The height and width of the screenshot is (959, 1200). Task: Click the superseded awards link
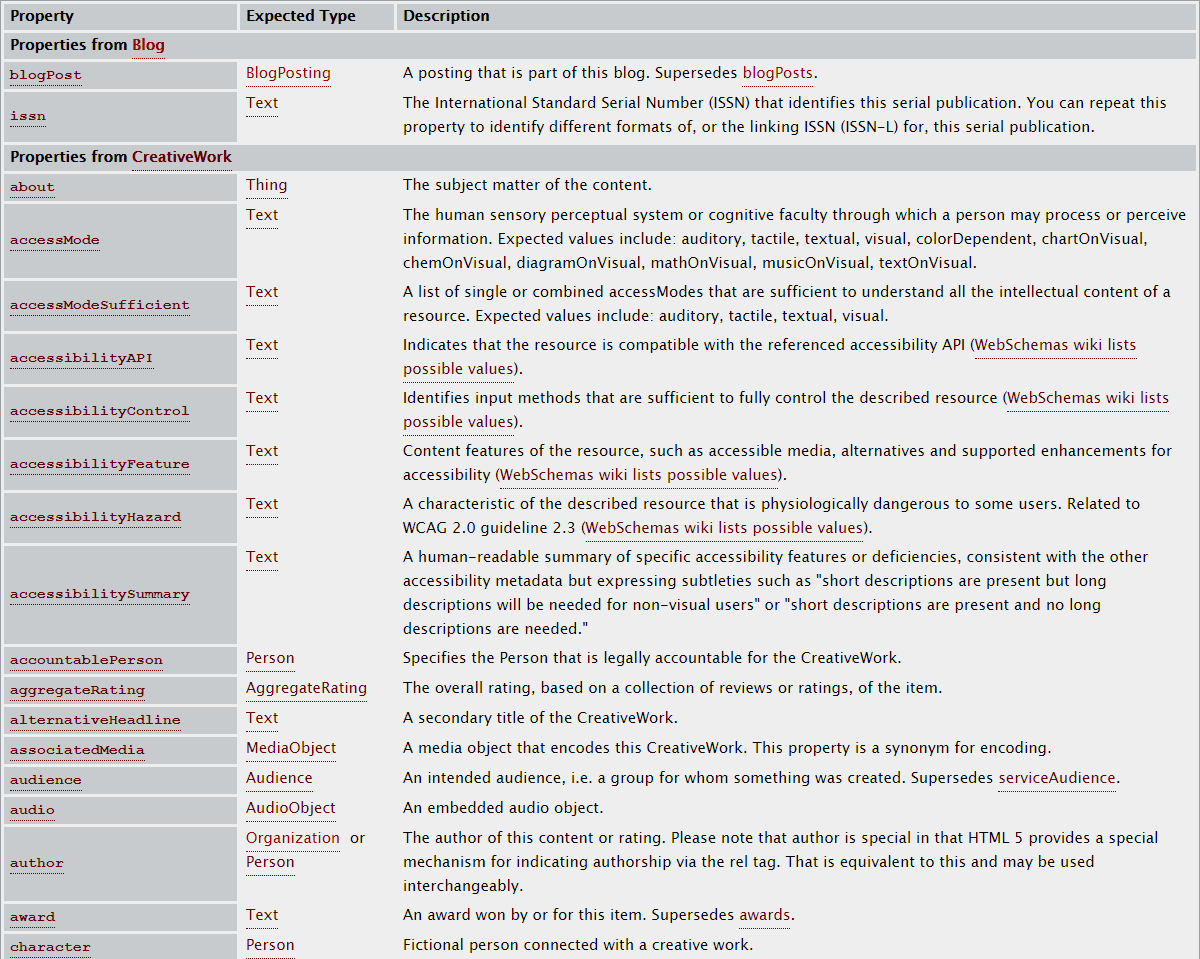click(765, 915)
